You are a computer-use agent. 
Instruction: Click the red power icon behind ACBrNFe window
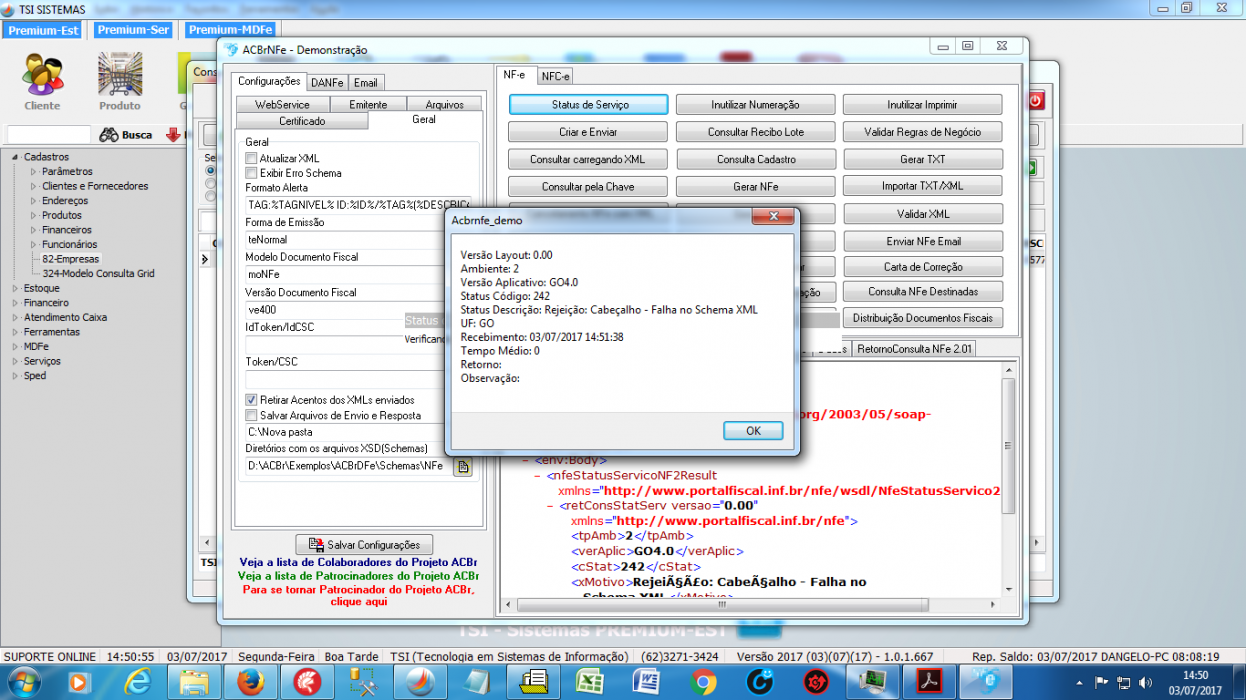[1035, 100]
